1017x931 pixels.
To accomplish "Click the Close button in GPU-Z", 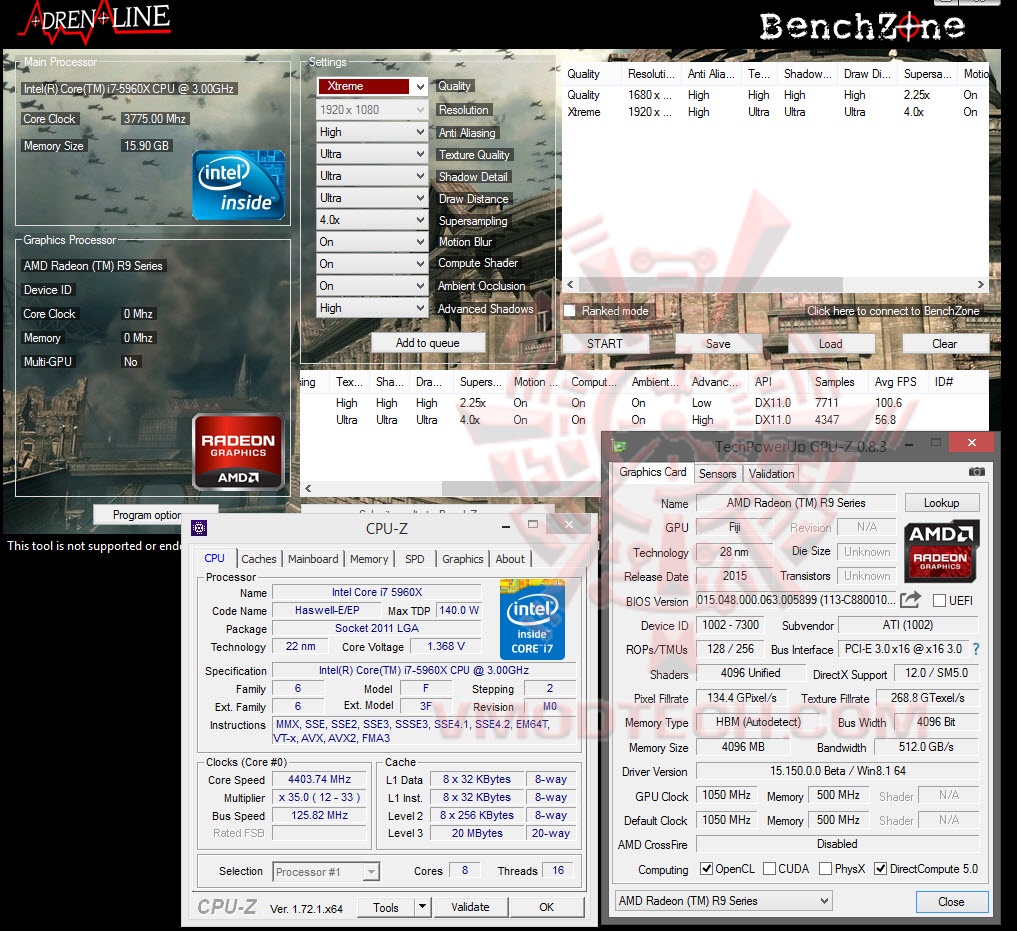I will [951, 901].
